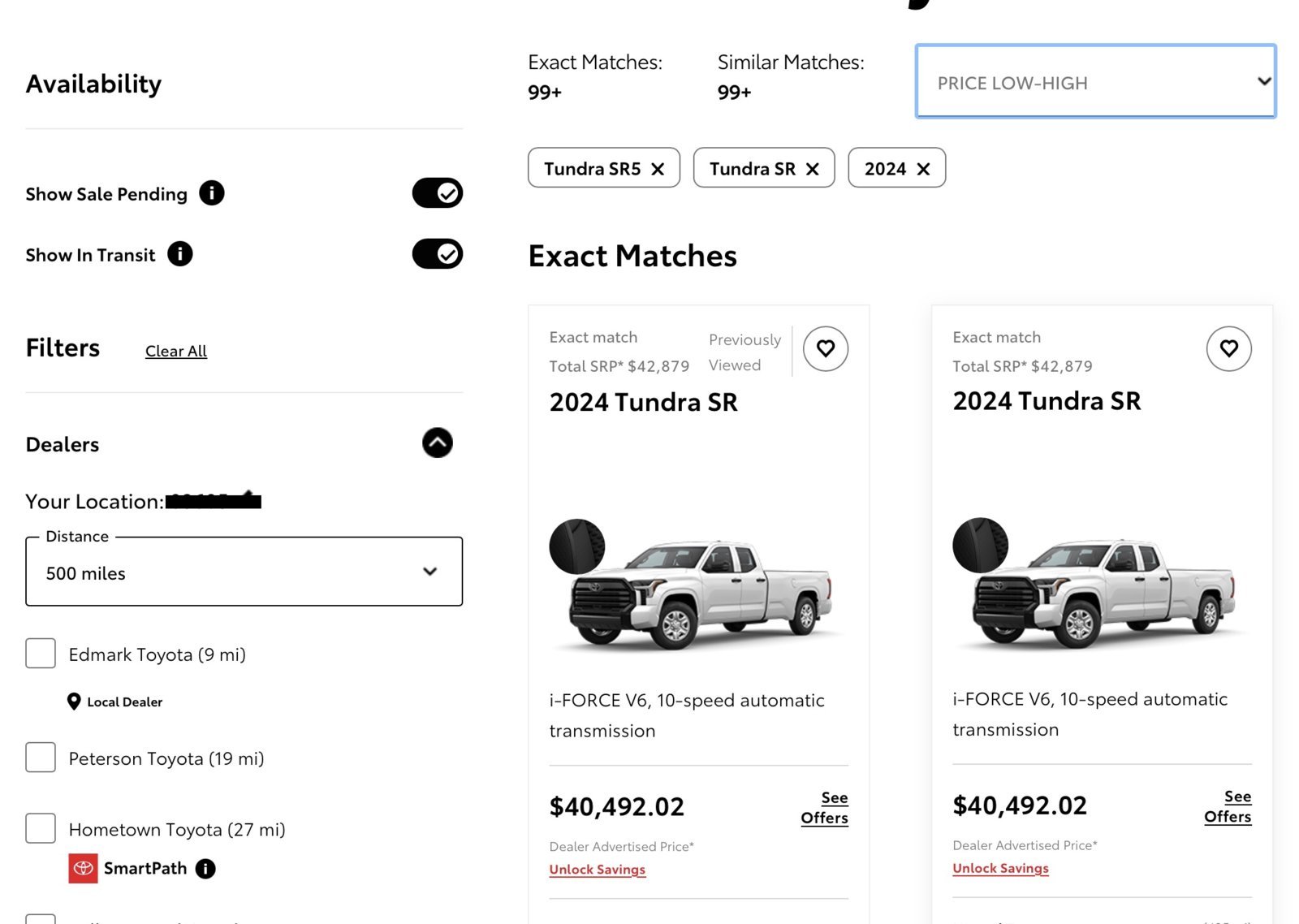The image size is (1299, 924).
Task: Remove the Tundra SR5 filter chip
Action: [x=658, y=169]
